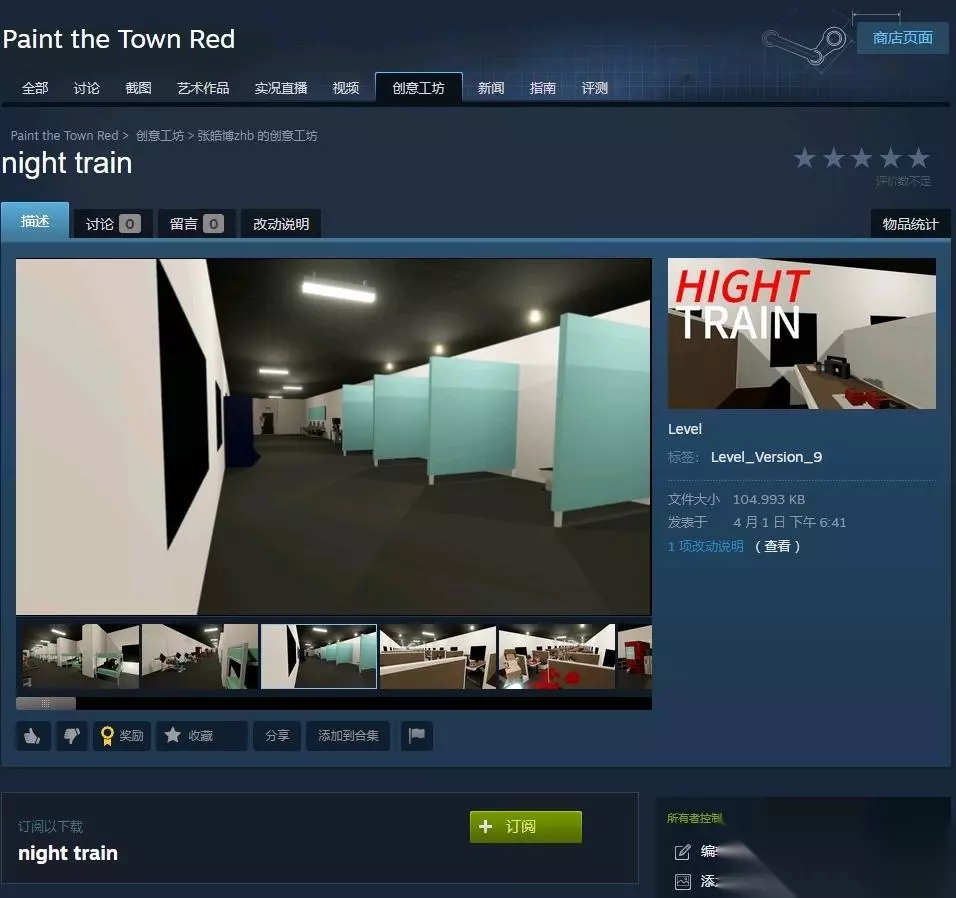Select fourth thumbnail with office cubicles
The image size is (956, 898).
(438, 657)
